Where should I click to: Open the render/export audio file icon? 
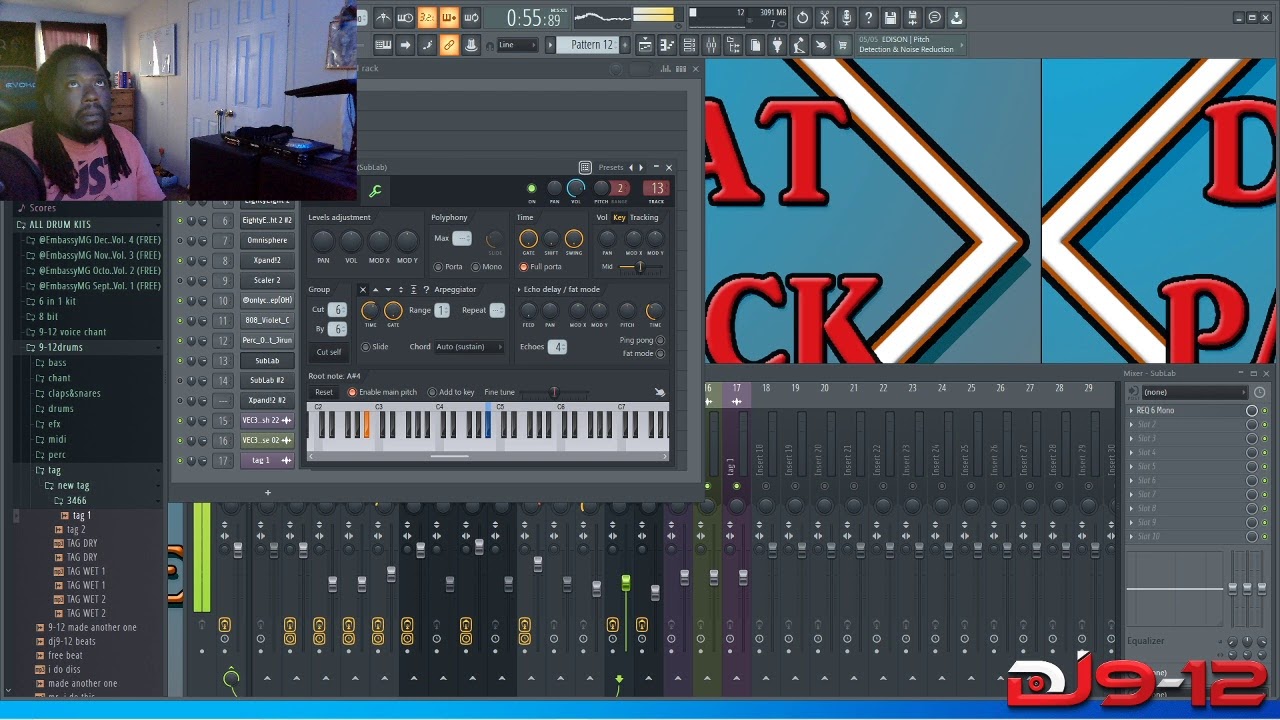point(912,17)
